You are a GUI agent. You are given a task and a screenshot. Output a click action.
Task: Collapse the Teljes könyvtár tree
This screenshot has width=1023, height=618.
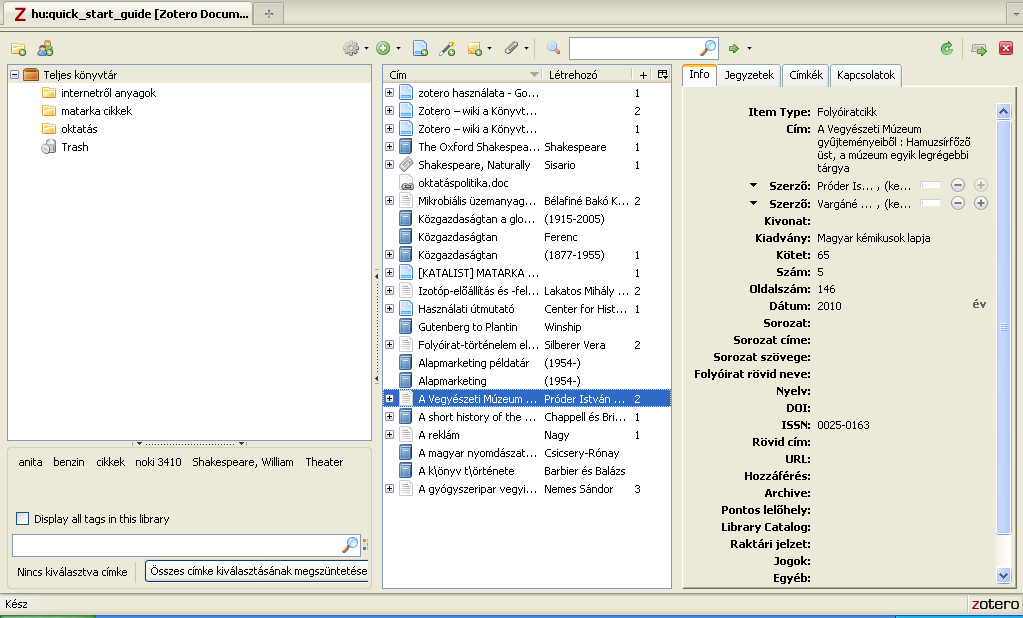[14, 74]
